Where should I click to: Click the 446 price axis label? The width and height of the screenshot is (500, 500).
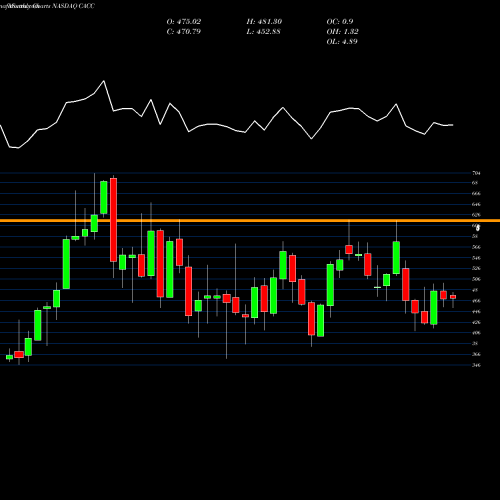[x=476, y=312]
